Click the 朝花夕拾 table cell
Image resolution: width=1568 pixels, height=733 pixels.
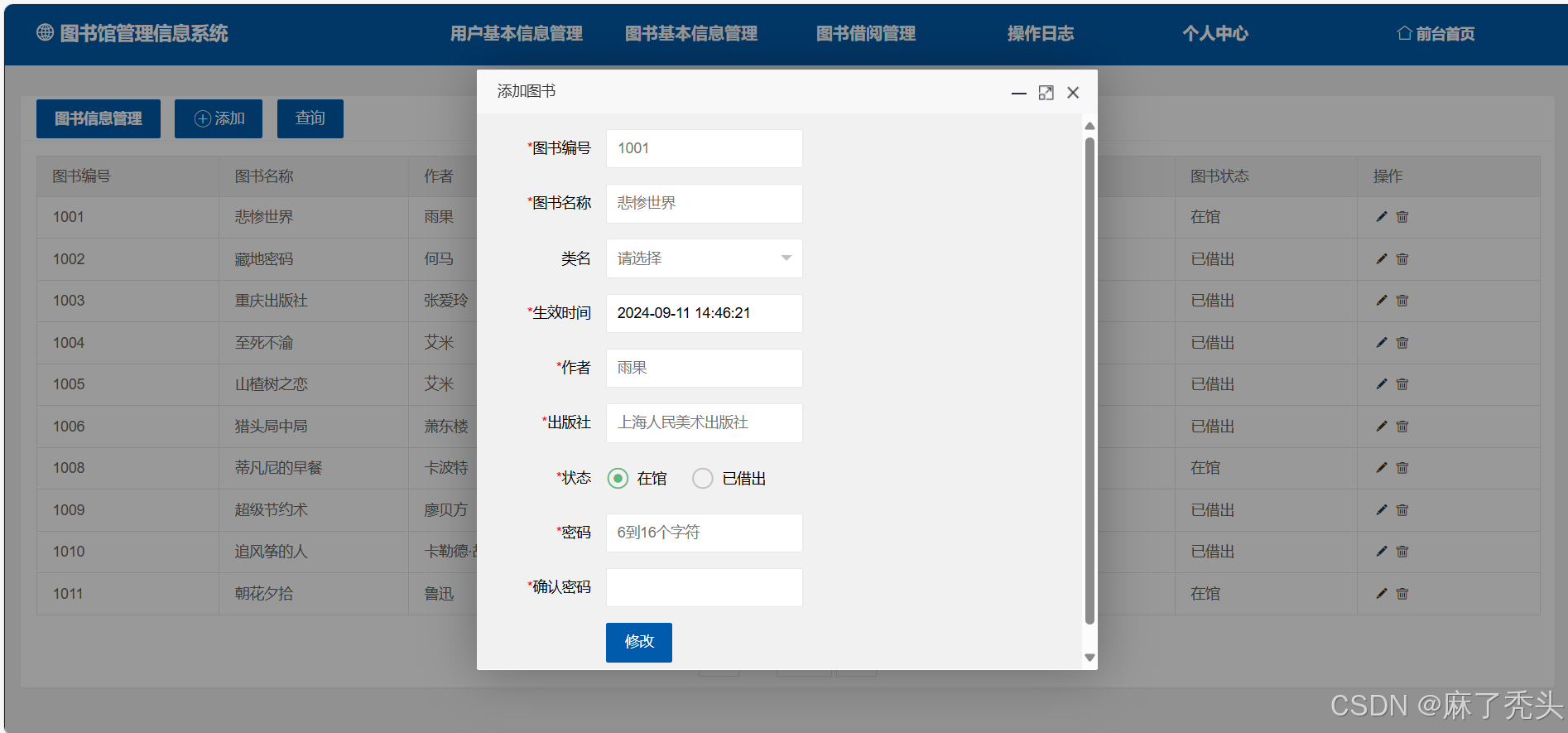pos(313,594)
